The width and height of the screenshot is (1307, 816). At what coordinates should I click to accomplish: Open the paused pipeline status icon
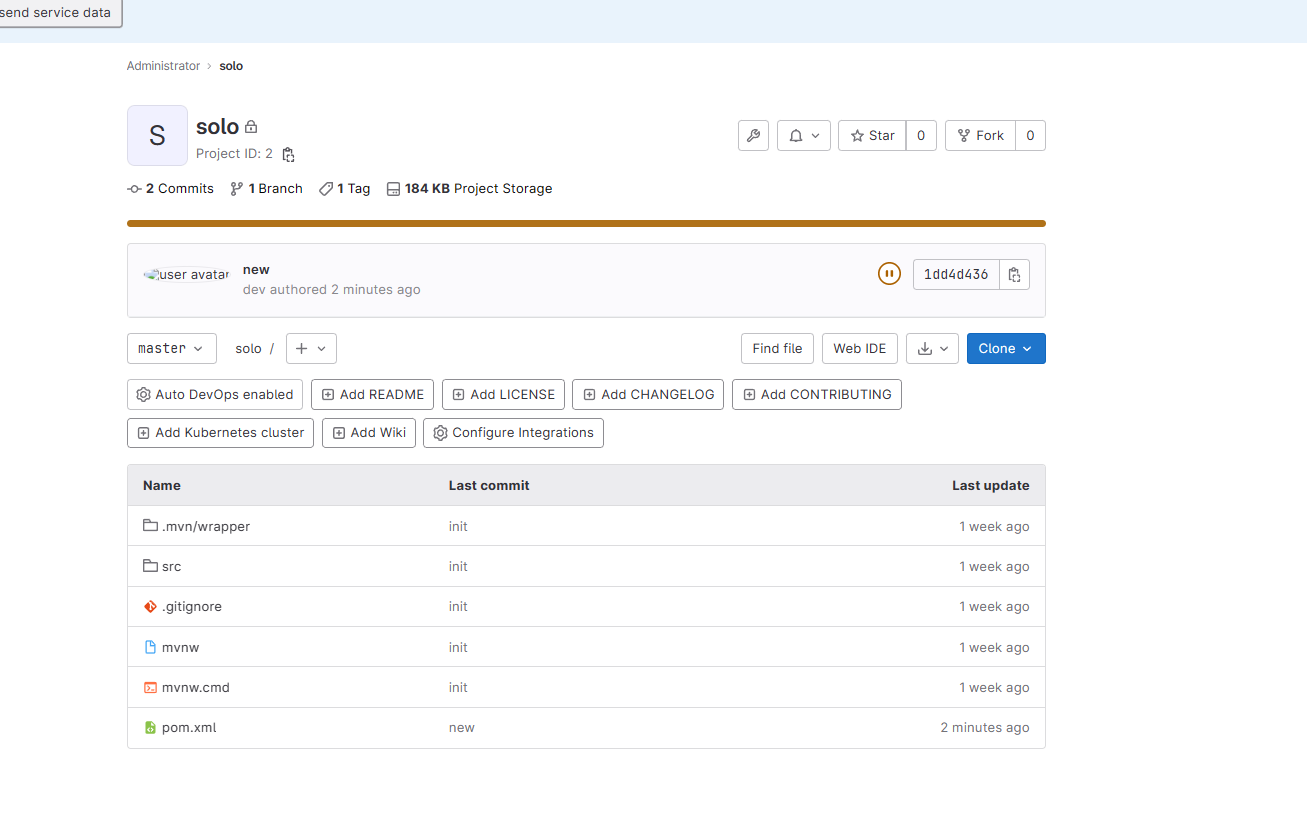coord(889,273)
